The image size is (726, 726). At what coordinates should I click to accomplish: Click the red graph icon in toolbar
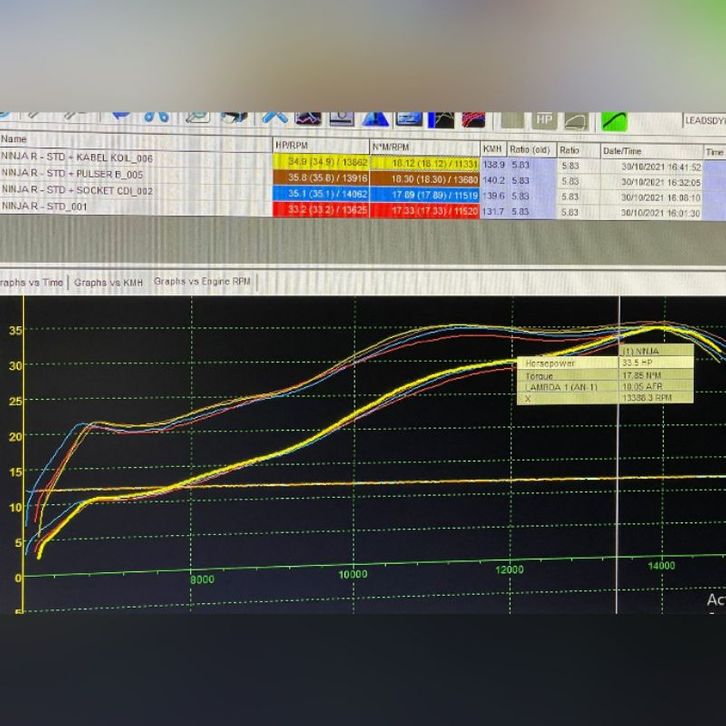(x=472, y=120)
